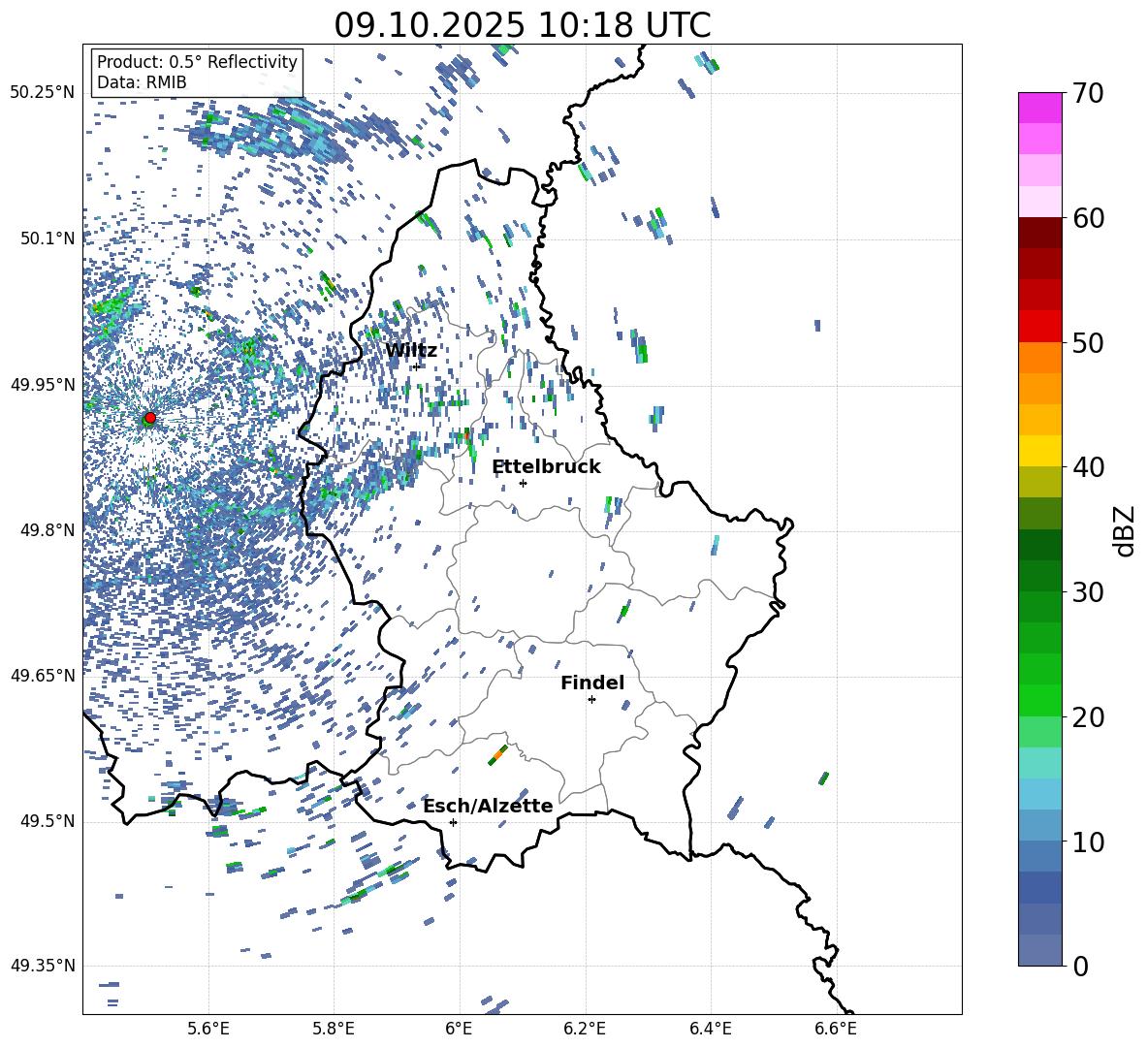The width and height of the screenshot is (1148, 1048).
Task: Click the 50.25°N latitude tick label
Action: pos(42,93)
